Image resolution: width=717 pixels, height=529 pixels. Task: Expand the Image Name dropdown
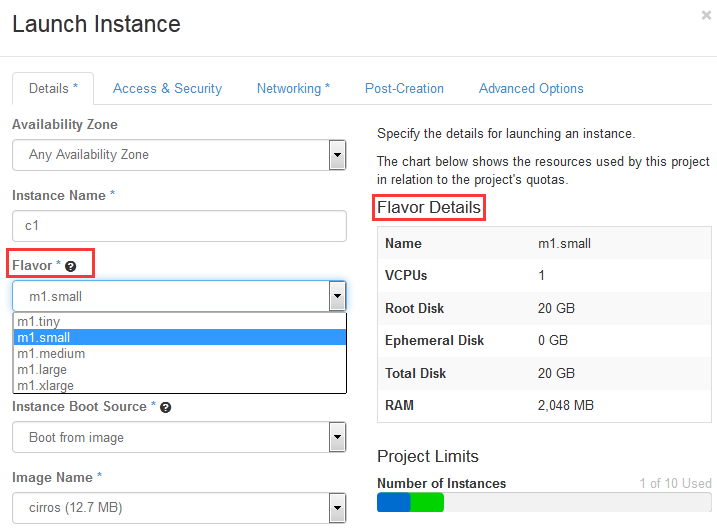click(337, 508)
